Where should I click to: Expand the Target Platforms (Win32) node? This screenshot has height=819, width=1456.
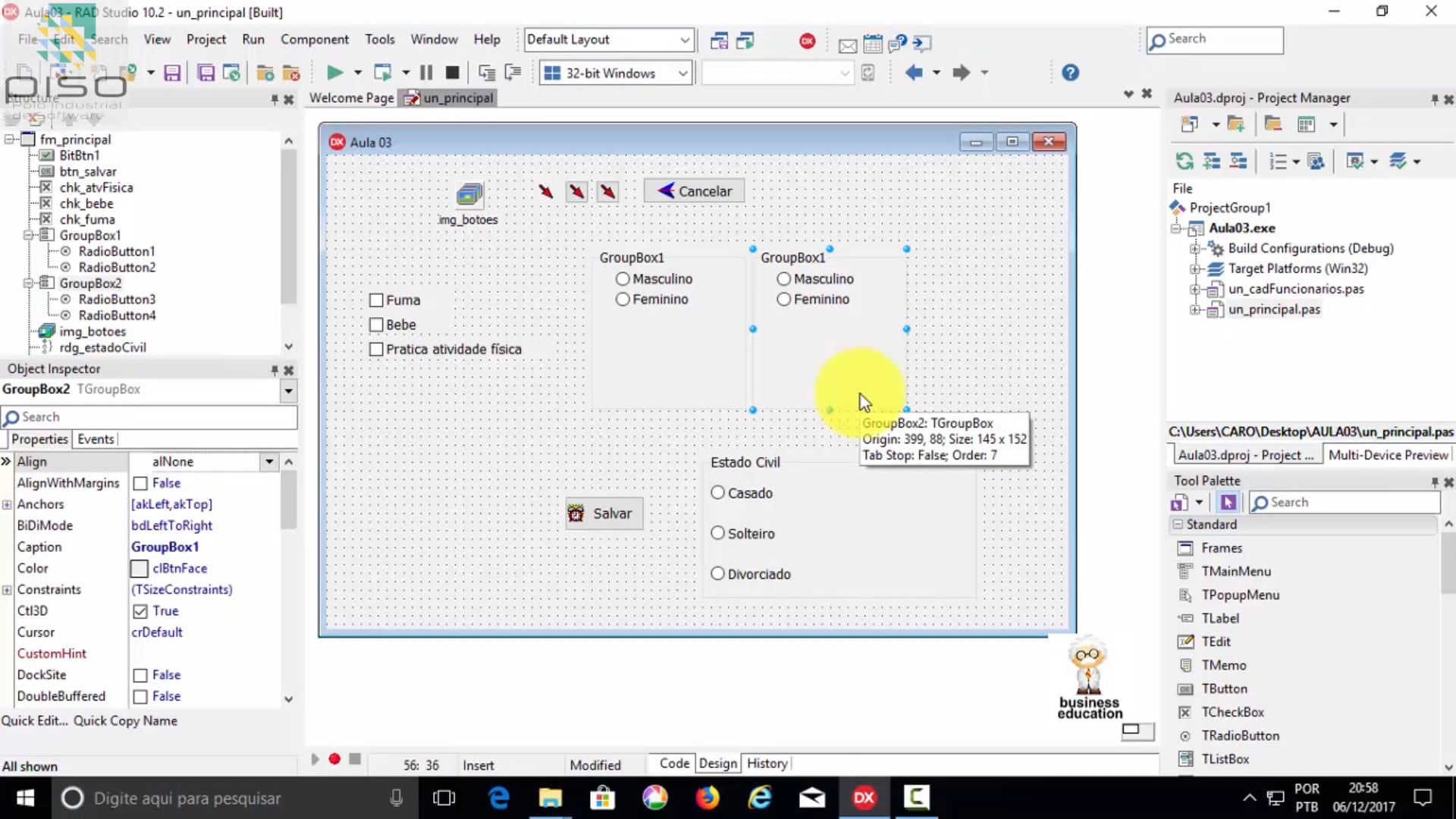tap(1197, 268)
